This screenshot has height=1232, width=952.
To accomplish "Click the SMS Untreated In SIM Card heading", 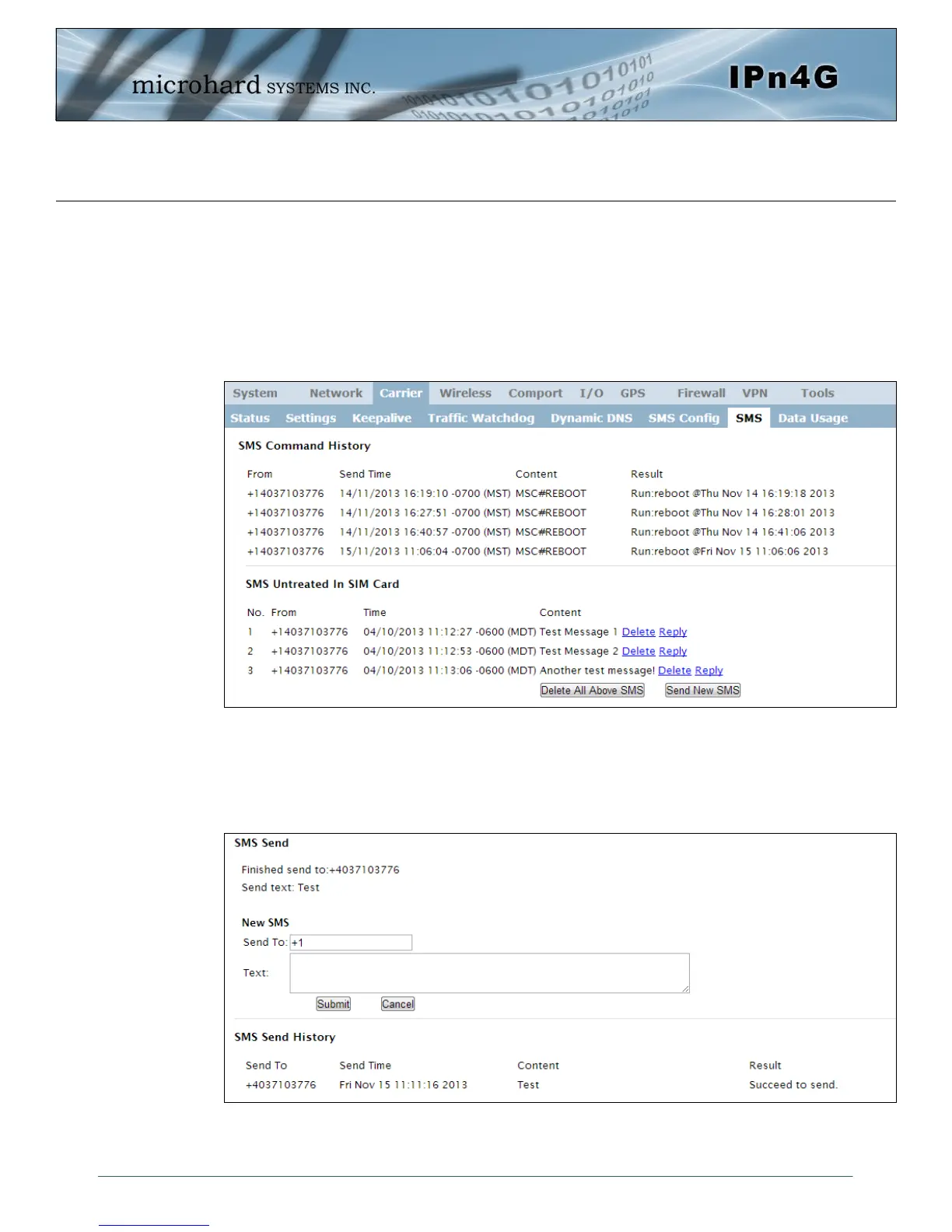I will click(x=322, y=584).
